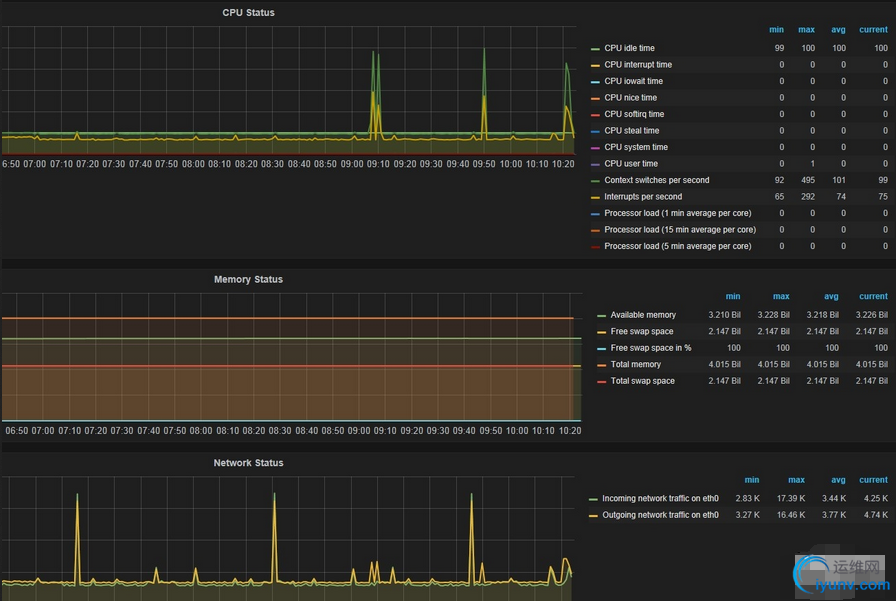Image resolution: width=896 pixels, height=601 pixels.
Task: Click Interrupts per second max value 292
Action: point(808,197)
